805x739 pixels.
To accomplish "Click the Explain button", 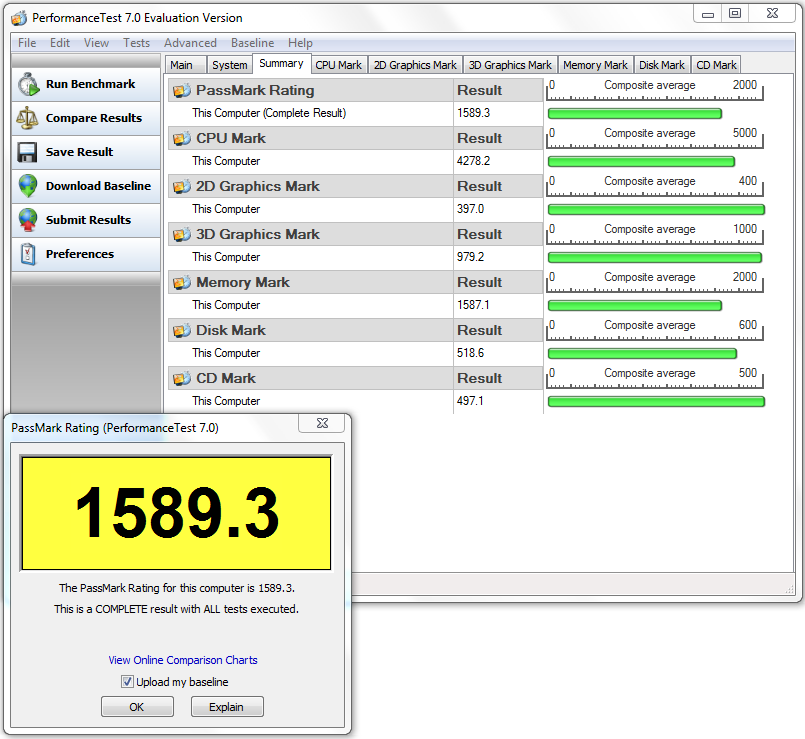I will click(227, 707).
